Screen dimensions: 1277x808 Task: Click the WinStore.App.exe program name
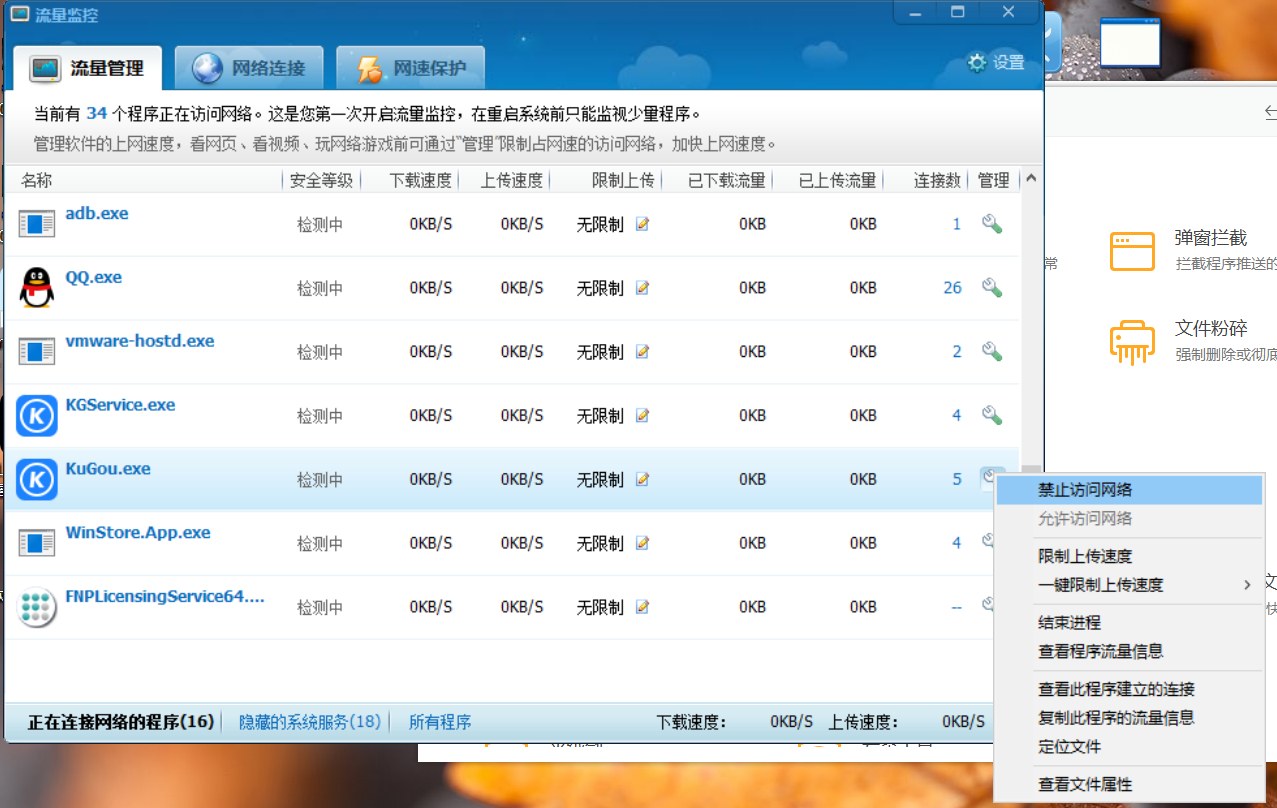[138, 533]
